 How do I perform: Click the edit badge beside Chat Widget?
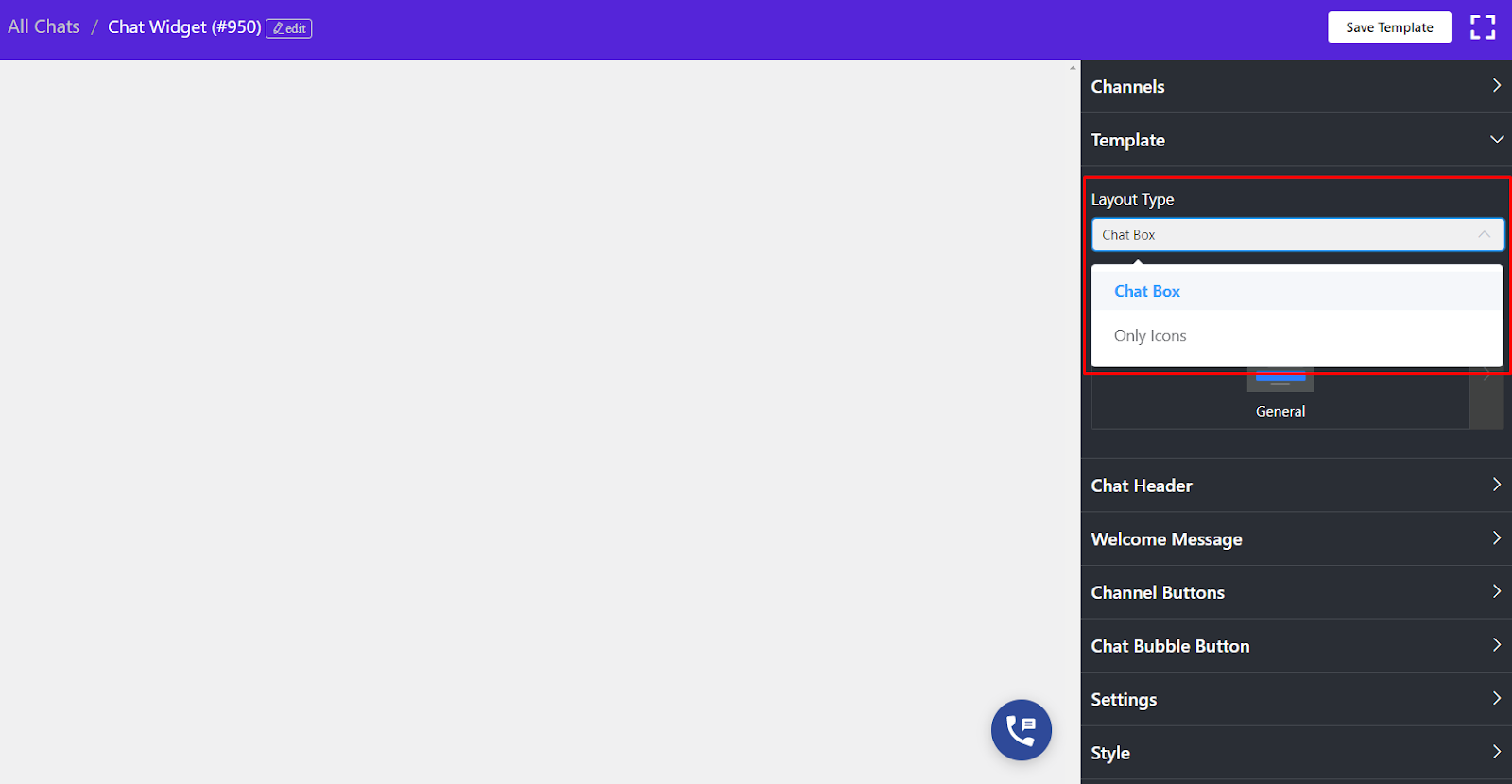[x=289, y=28]
